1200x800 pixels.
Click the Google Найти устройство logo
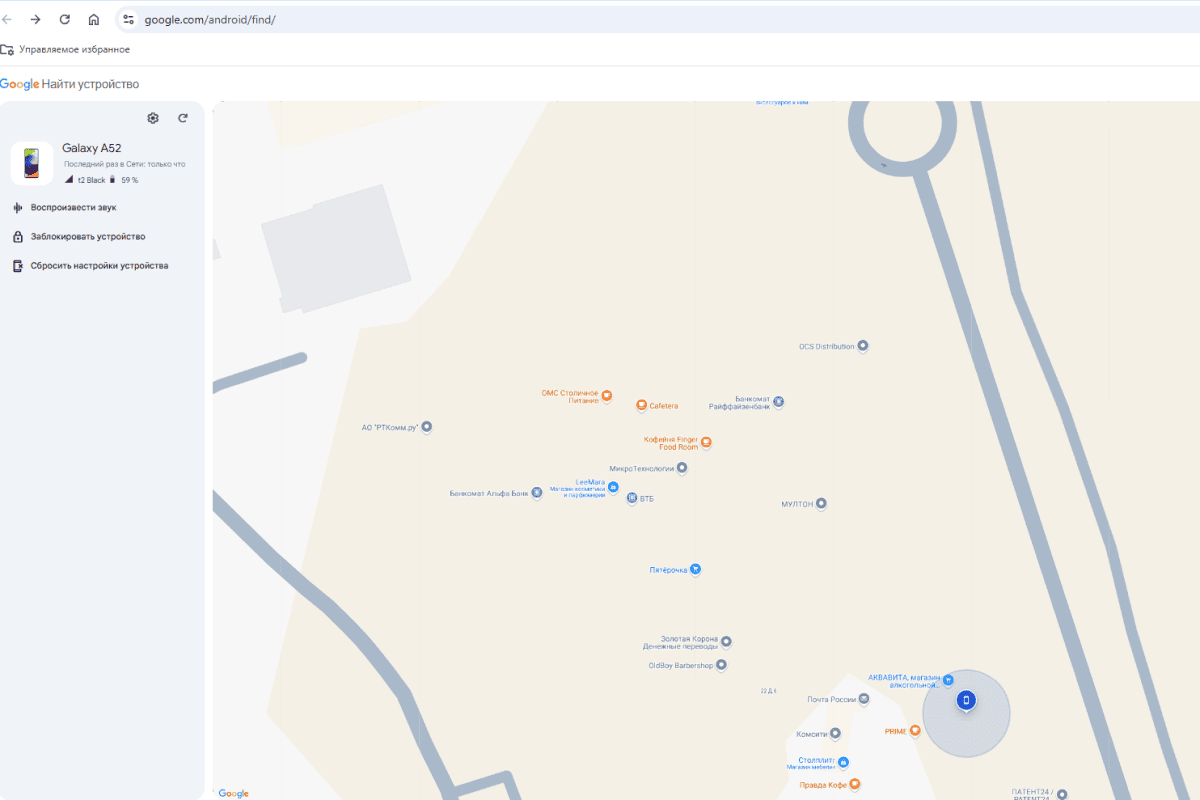pyautogui.click(x=70, y=84)
